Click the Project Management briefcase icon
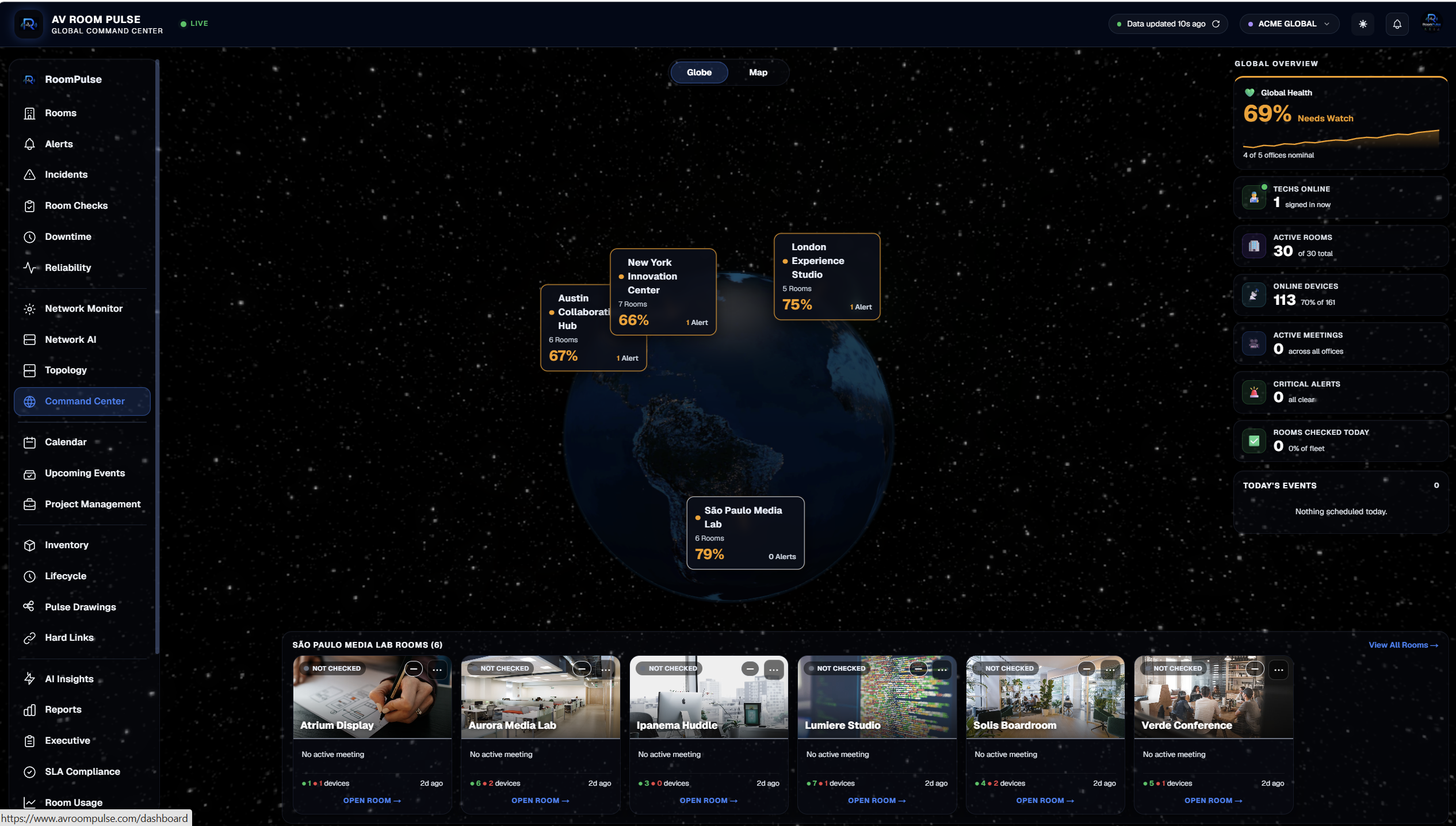 29,504
